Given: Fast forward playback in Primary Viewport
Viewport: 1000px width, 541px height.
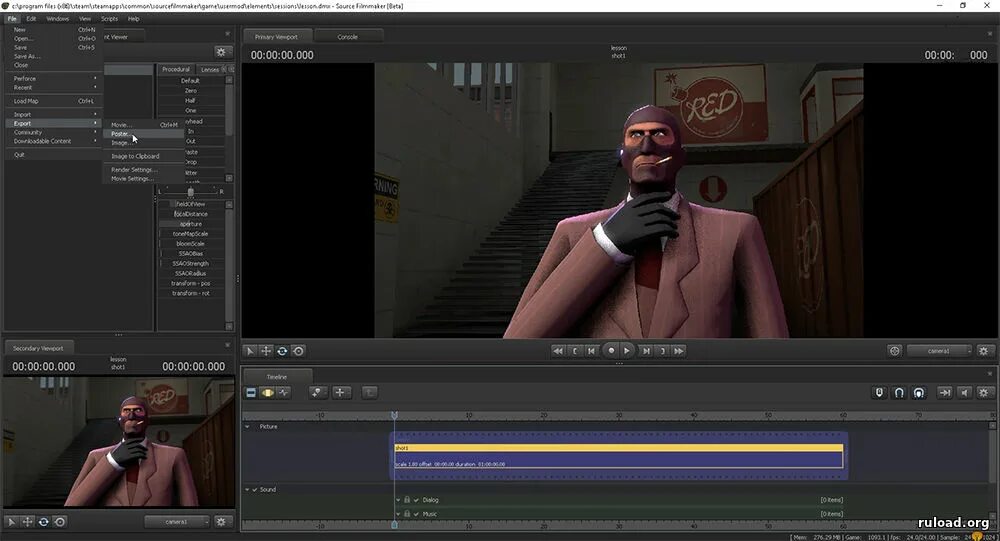Looking at the screenshot, I should coord(679,351).
